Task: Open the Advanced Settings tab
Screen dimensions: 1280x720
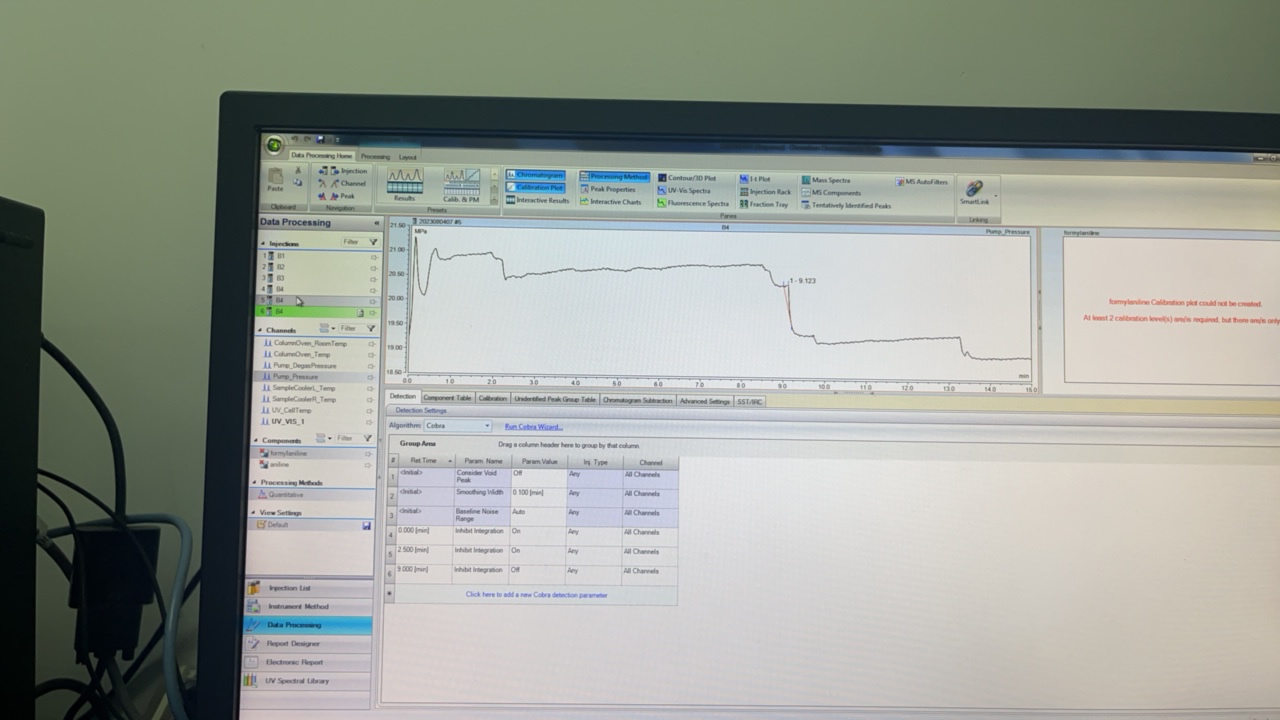Action: [x=705, y=401]
